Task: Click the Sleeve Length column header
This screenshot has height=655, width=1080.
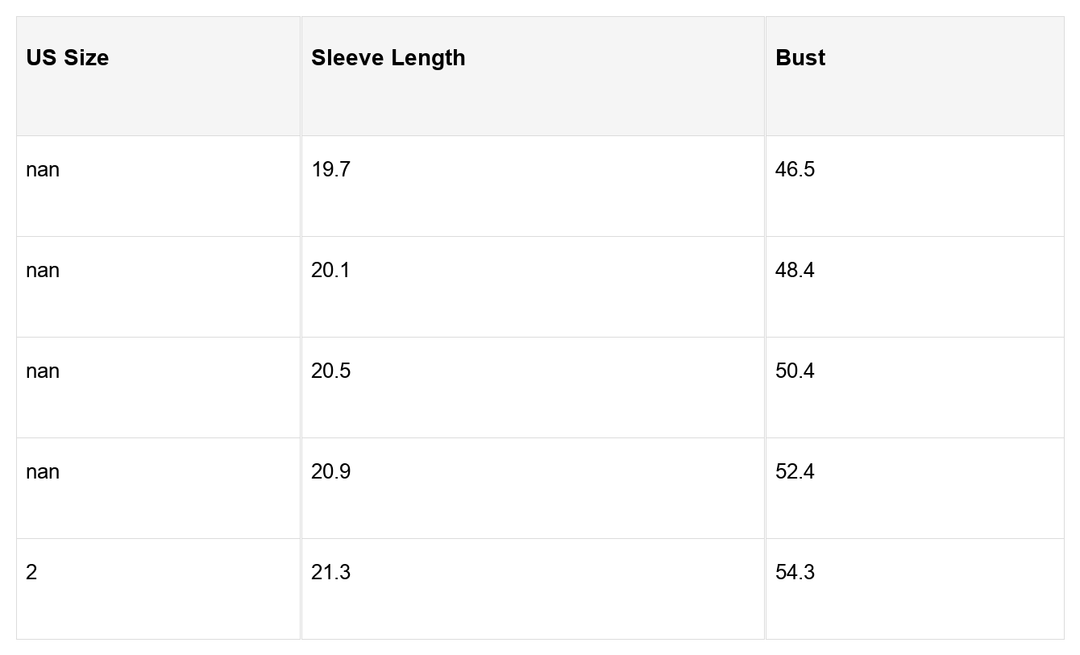Action: pyautogui.click(x=388, y=58)
